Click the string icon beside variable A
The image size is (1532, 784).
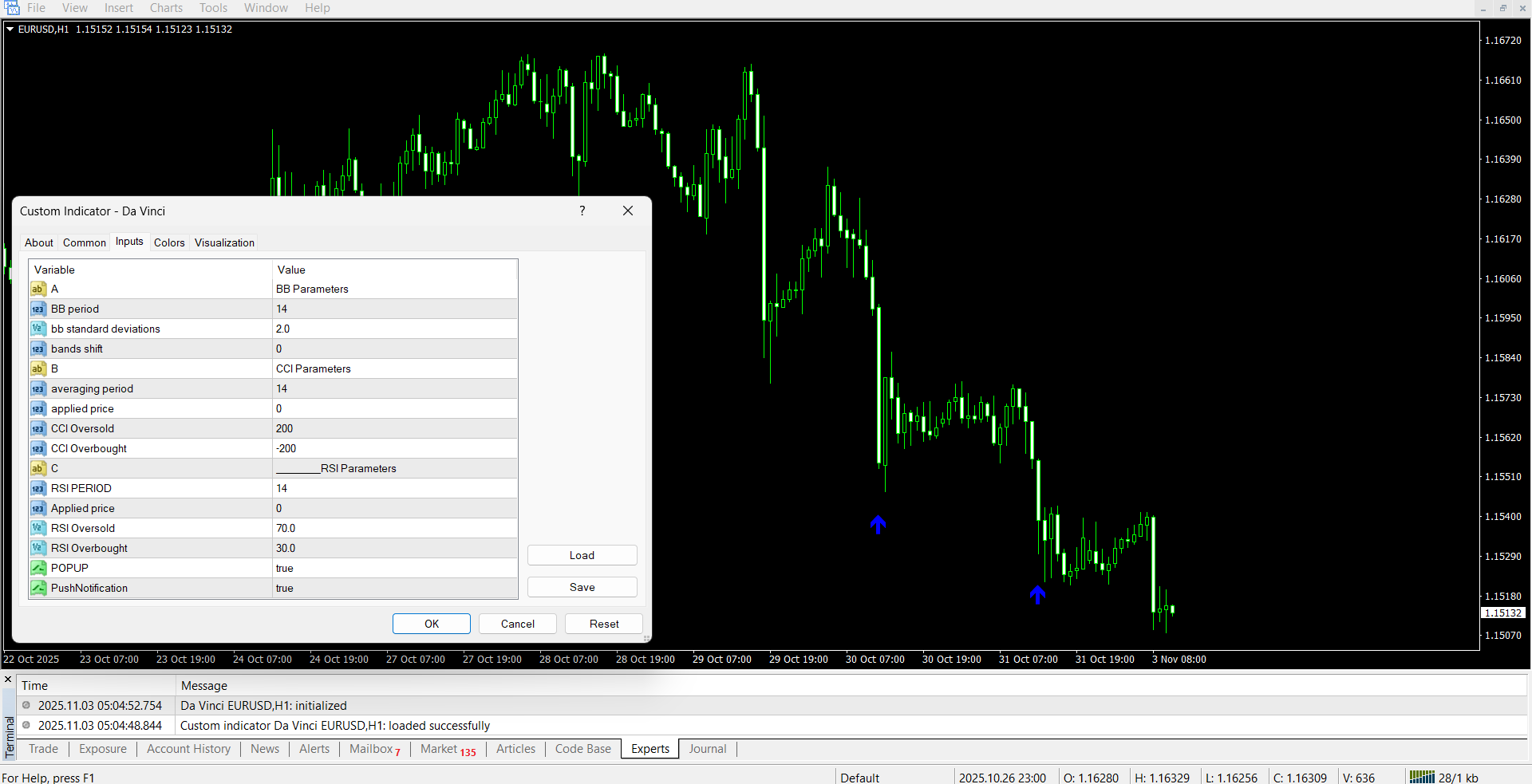(38, 289)
